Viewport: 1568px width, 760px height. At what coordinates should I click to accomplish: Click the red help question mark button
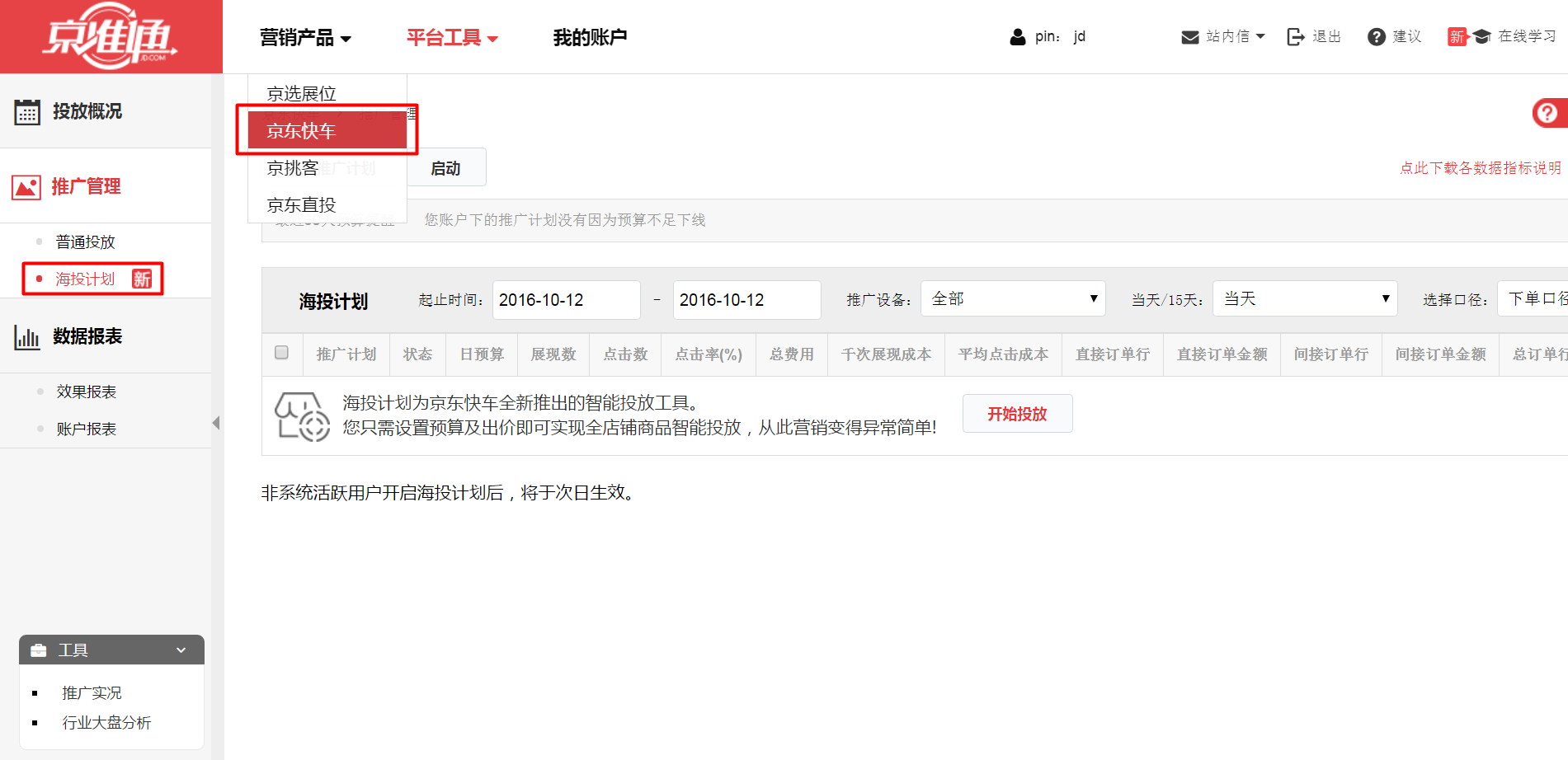pyautogui.click(x=1549, y=112)
